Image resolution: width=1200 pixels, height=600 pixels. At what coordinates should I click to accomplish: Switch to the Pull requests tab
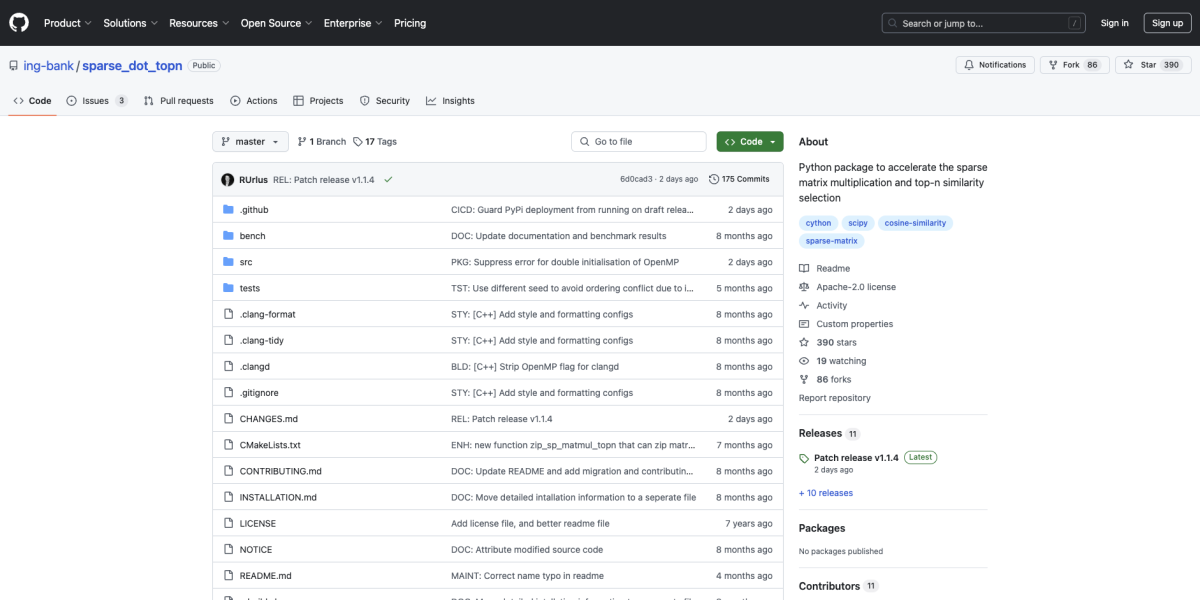[x=178, y=101]
